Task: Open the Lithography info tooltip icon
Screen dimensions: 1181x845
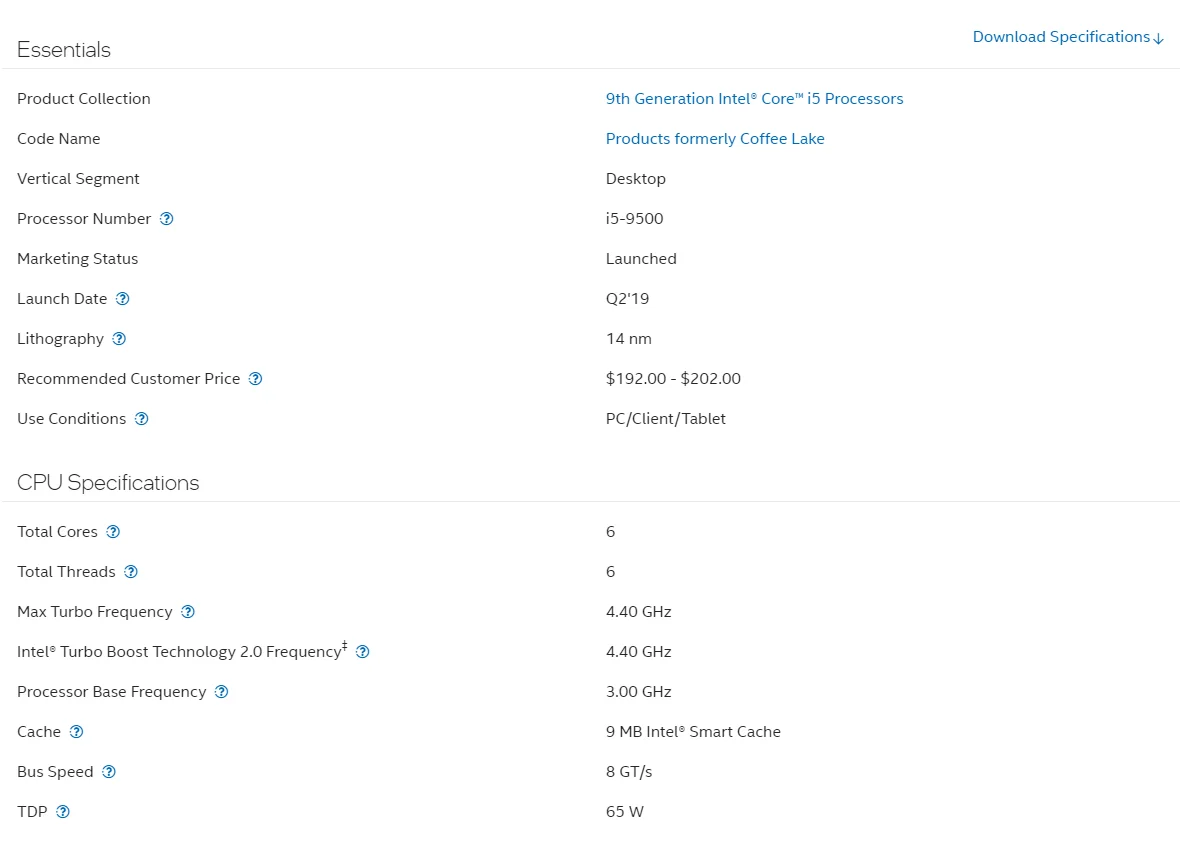Action: 119,339
